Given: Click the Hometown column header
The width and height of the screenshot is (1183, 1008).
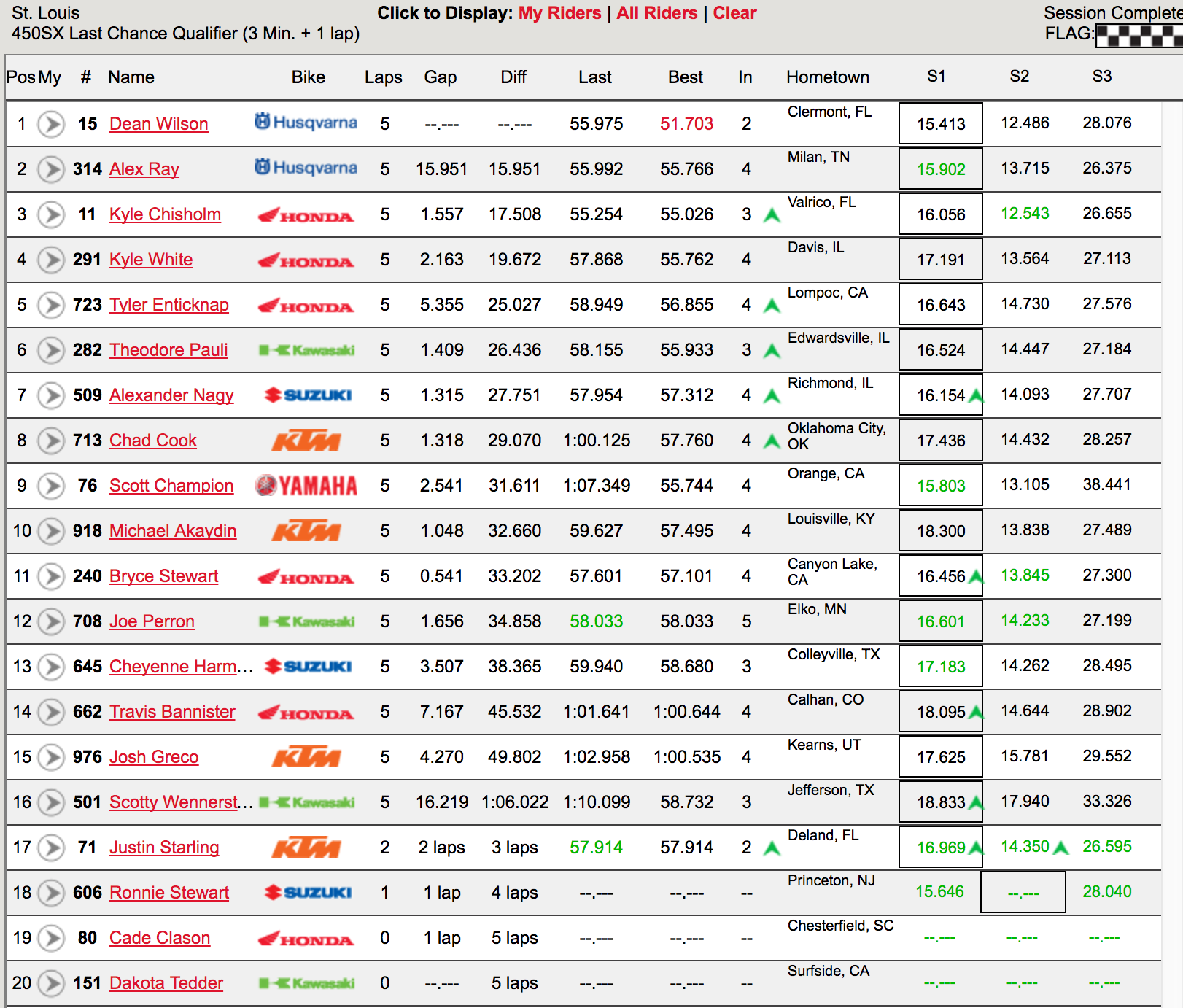Looking at the screenshot, I should pyautogui.click(x=828, y=77).
